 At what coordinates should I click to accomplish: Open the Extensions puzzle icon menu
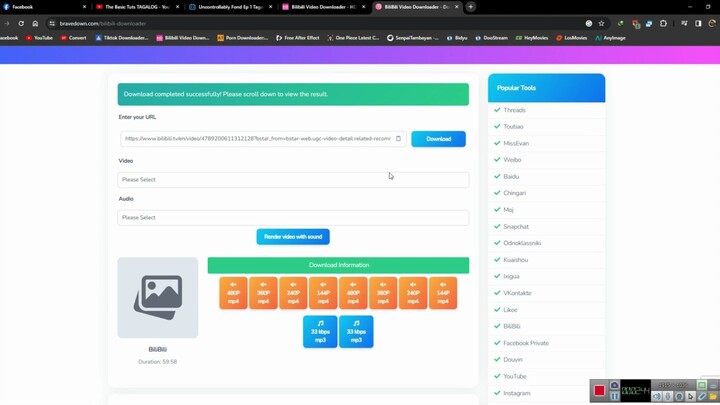coord(663,23)
